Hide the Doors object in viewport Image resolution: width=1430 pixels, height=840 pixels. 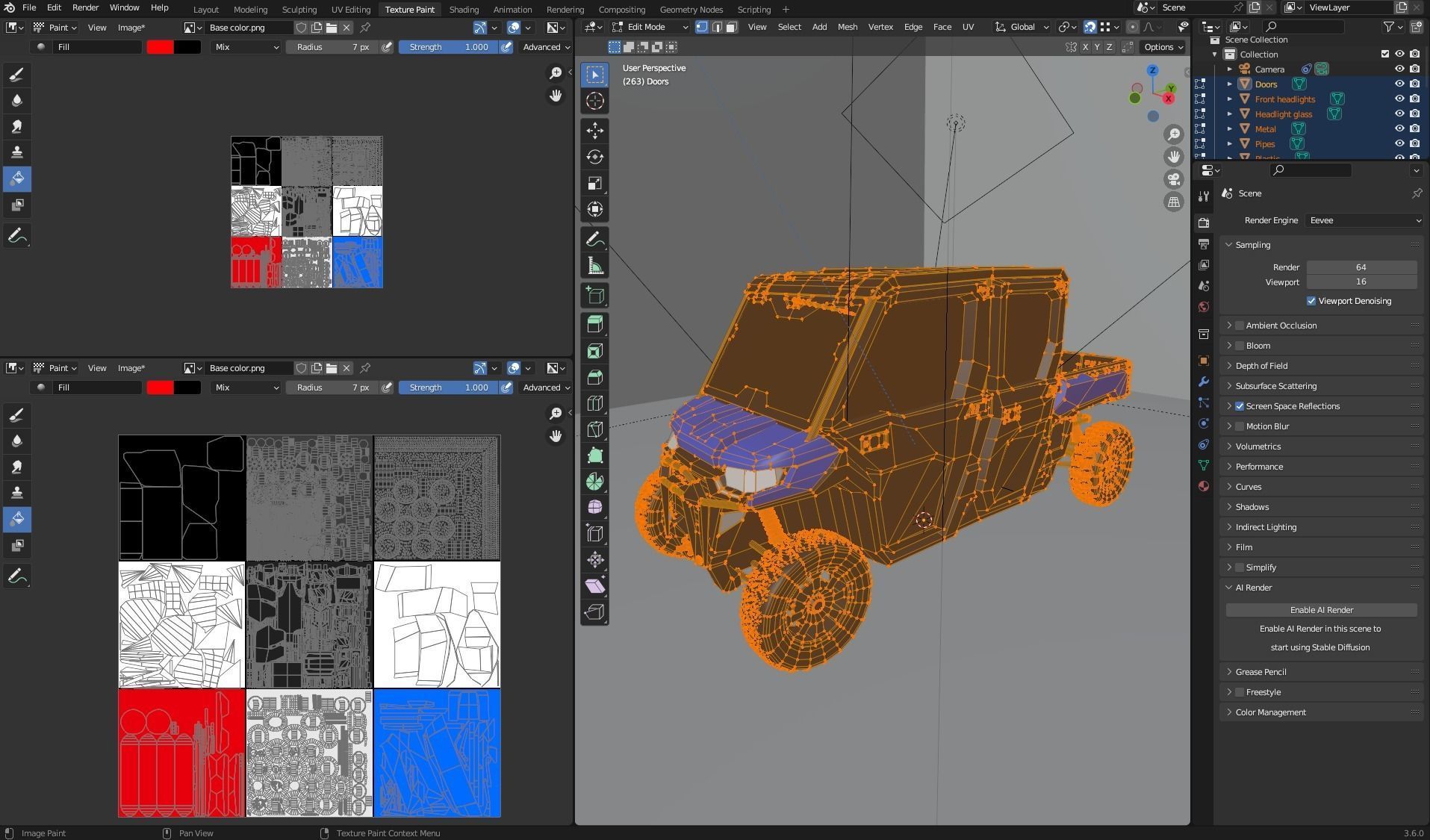tap(1399, 84)
